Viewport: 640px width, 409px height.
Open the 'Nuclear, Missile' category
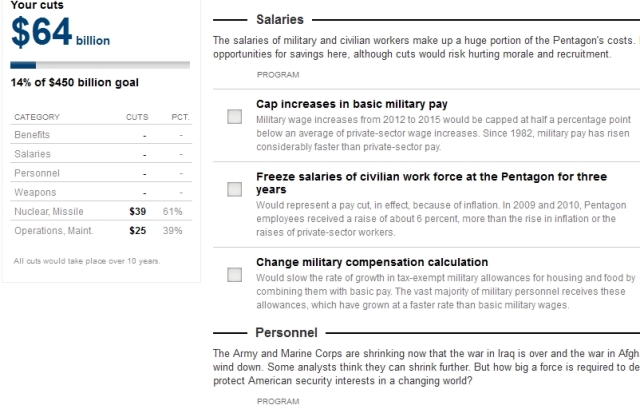pos(49,211)
